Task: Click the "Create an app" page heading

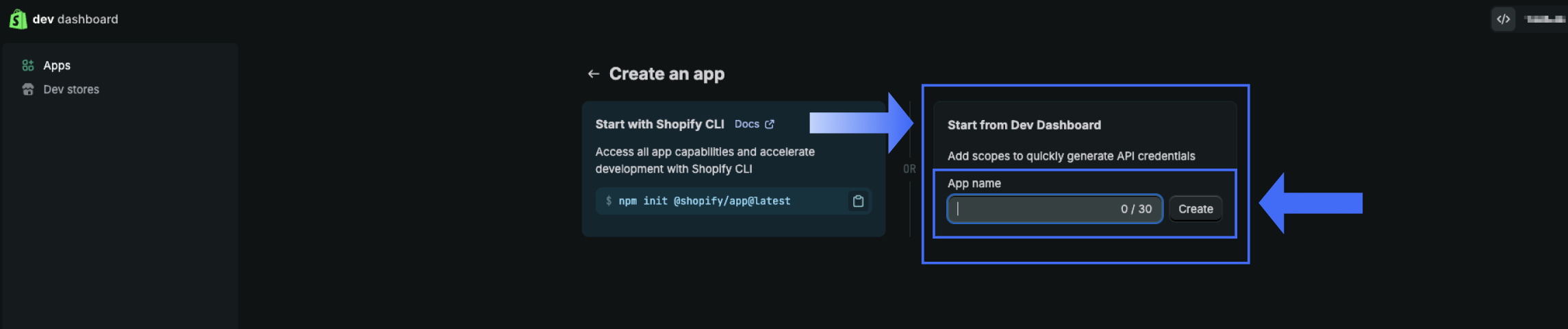Action: click(666, 74)
